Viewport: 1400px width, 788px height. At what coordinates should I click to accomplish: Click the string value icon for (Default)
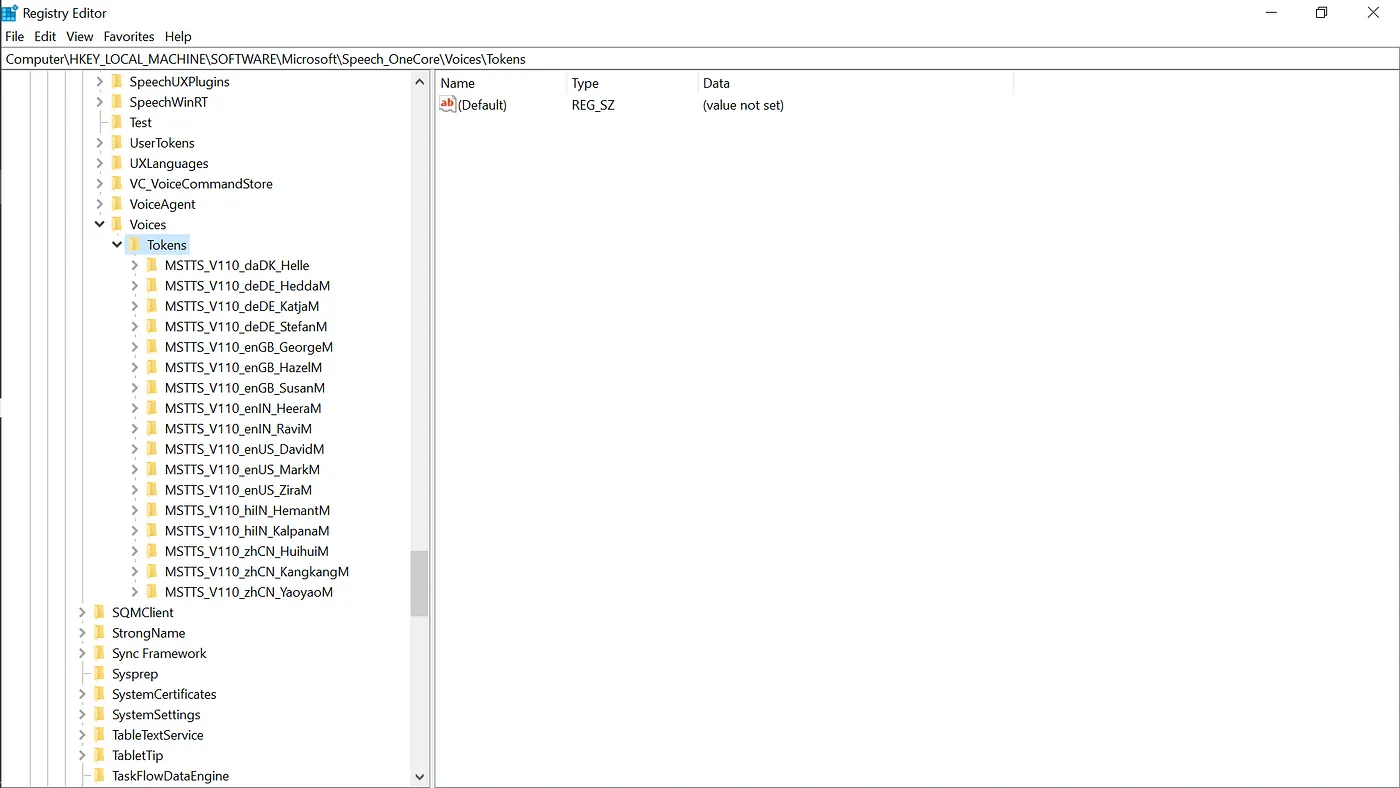tap(448, 105)
